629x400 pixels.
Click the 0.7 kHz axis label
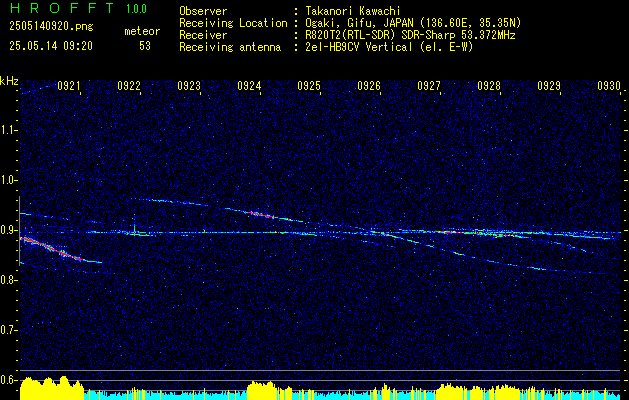coord(8,330)
